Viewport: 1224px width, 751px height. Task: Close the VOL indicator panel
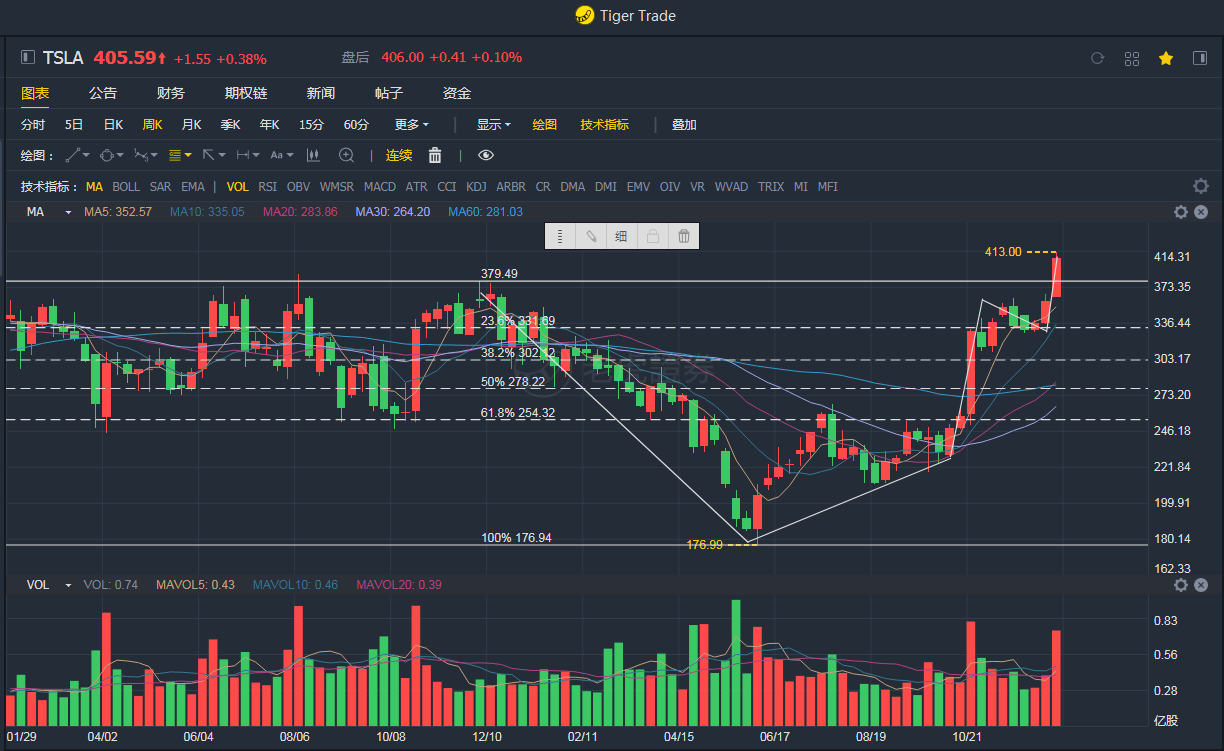1200,585
